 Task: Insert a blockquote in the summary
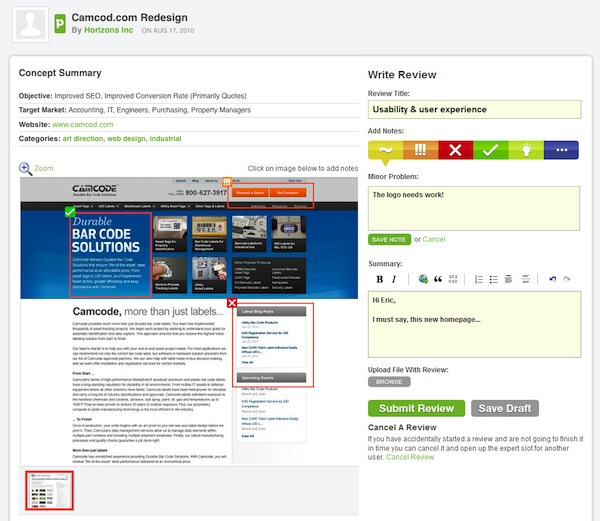tap(440, 278)
